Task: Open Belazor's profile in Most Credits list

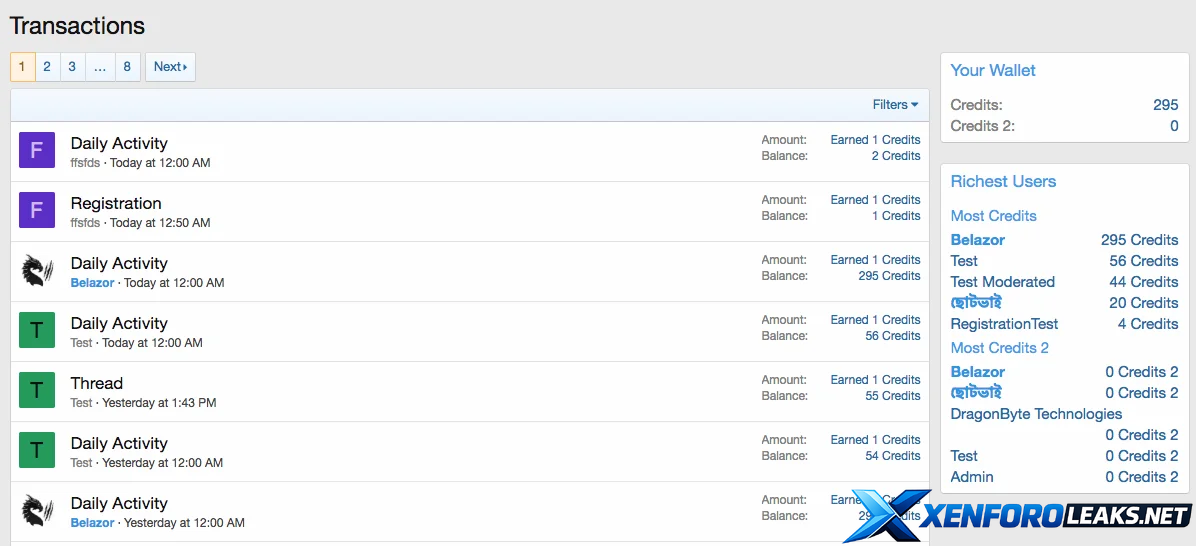Action: coord(977,240)
